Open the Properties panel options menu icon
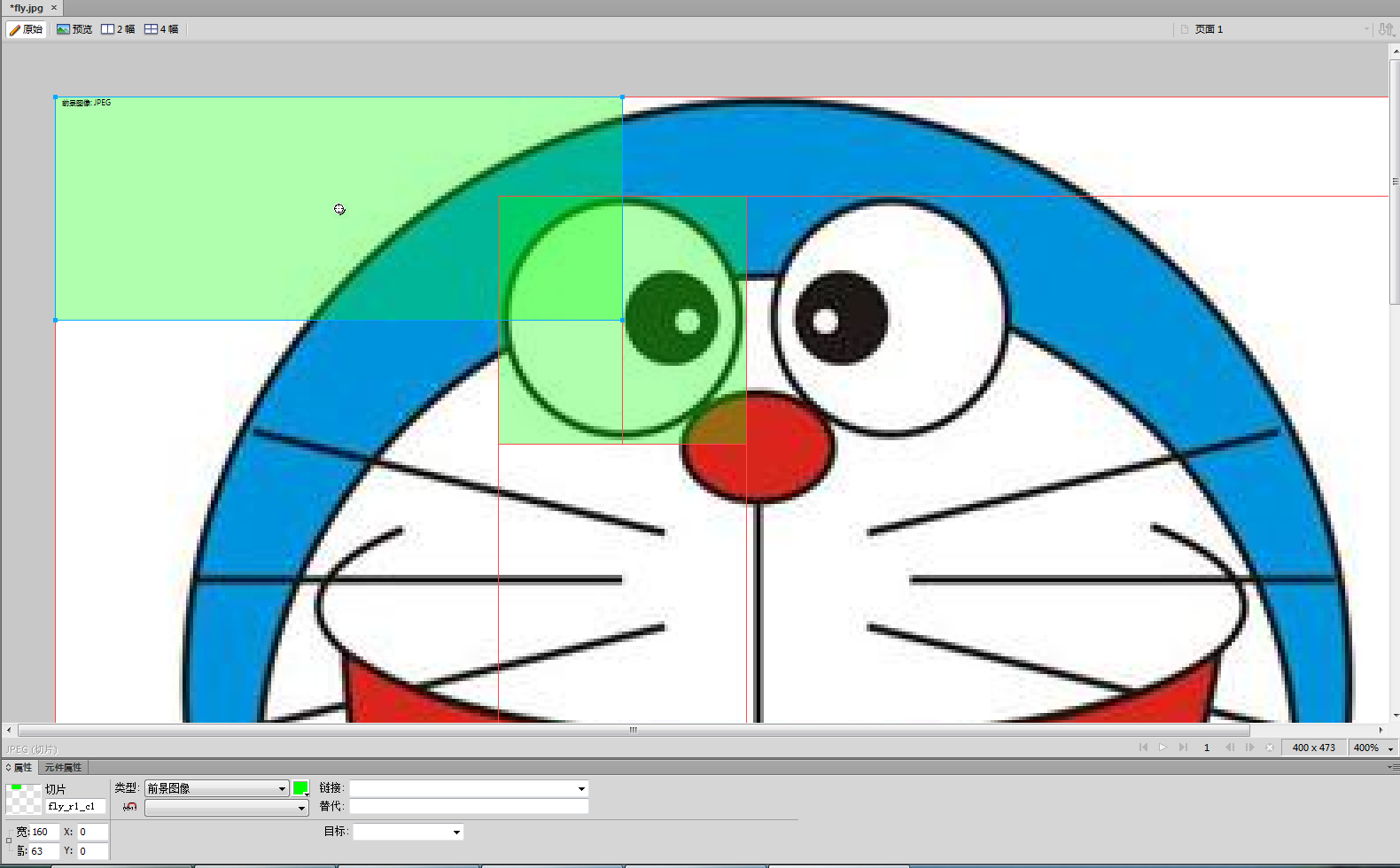 click(x=1392, y=767)
